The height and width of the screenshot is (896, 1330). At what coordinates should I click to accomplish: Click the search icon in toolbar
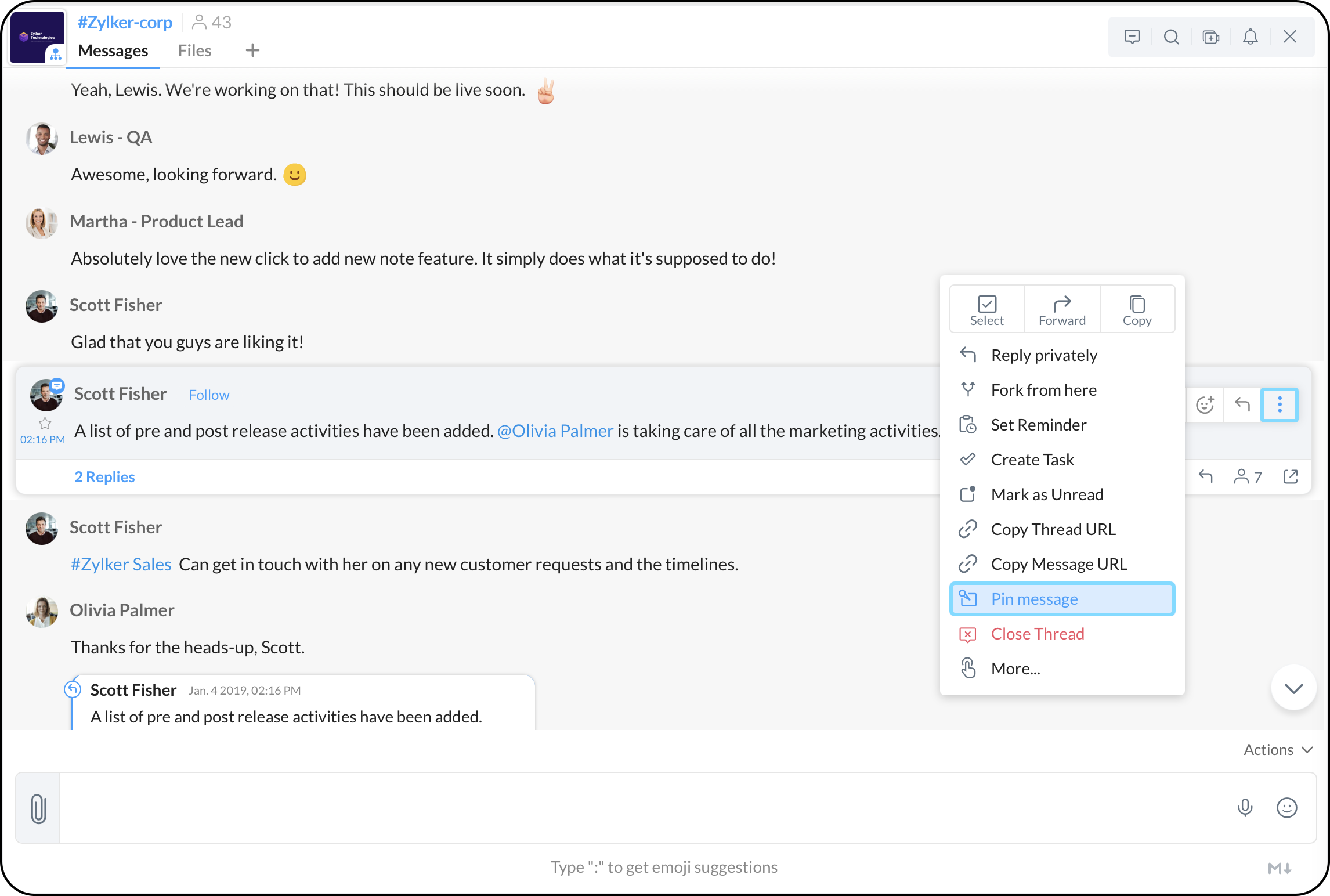(x=1171, y=37)
